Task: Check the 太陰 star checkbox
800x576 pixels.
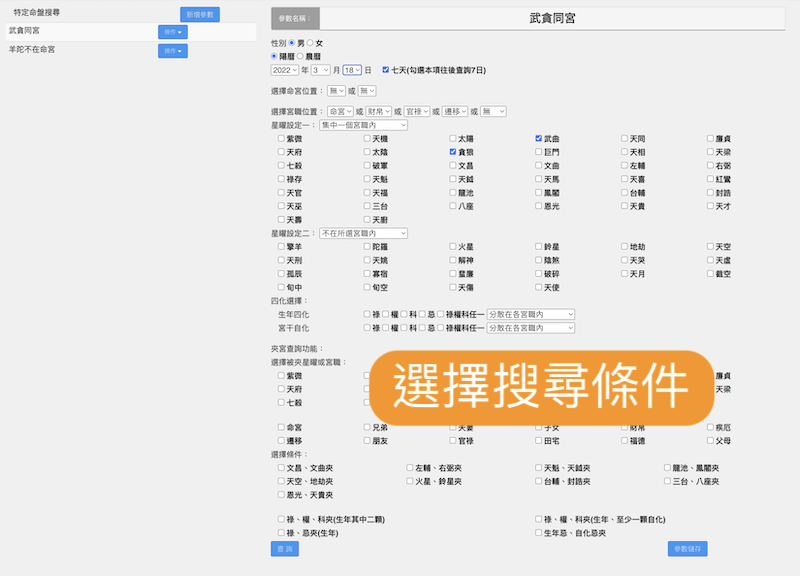Action: point(367,152)
